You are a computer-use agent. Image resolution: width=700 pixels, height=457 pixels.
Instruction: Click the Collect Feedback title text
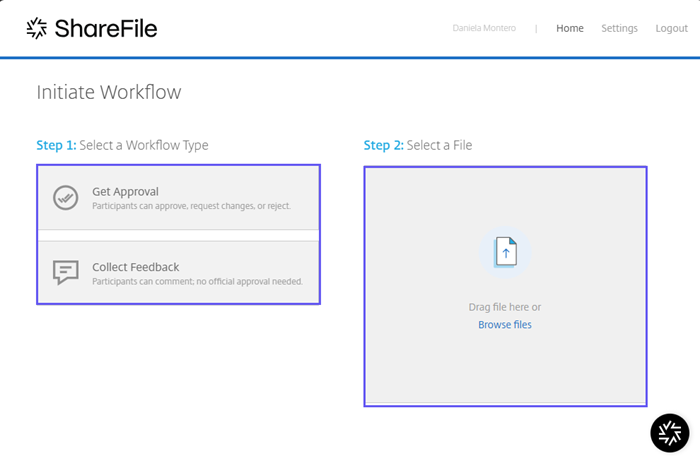(x=136, y=267)
